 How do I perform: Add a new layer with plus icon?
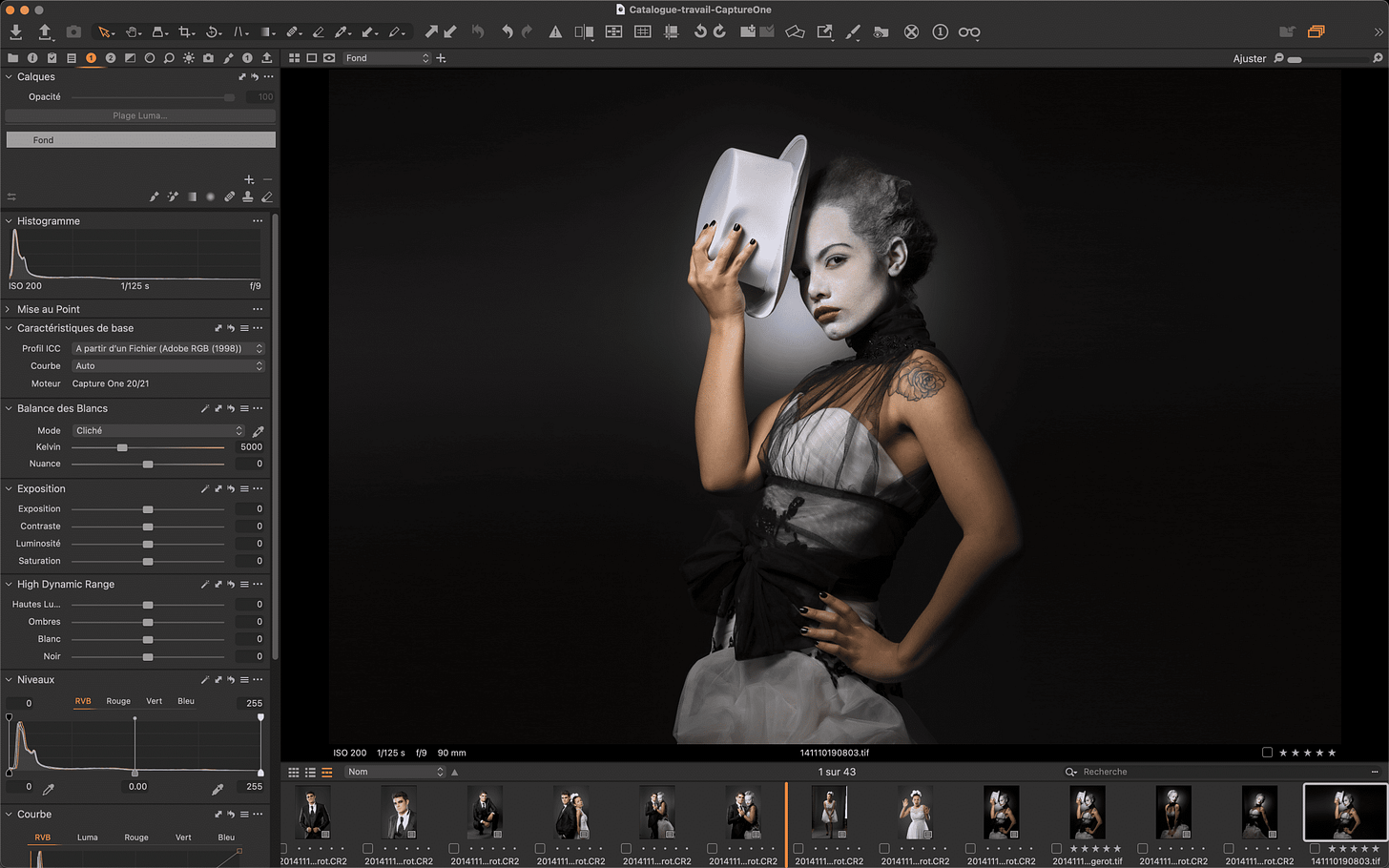249,179
